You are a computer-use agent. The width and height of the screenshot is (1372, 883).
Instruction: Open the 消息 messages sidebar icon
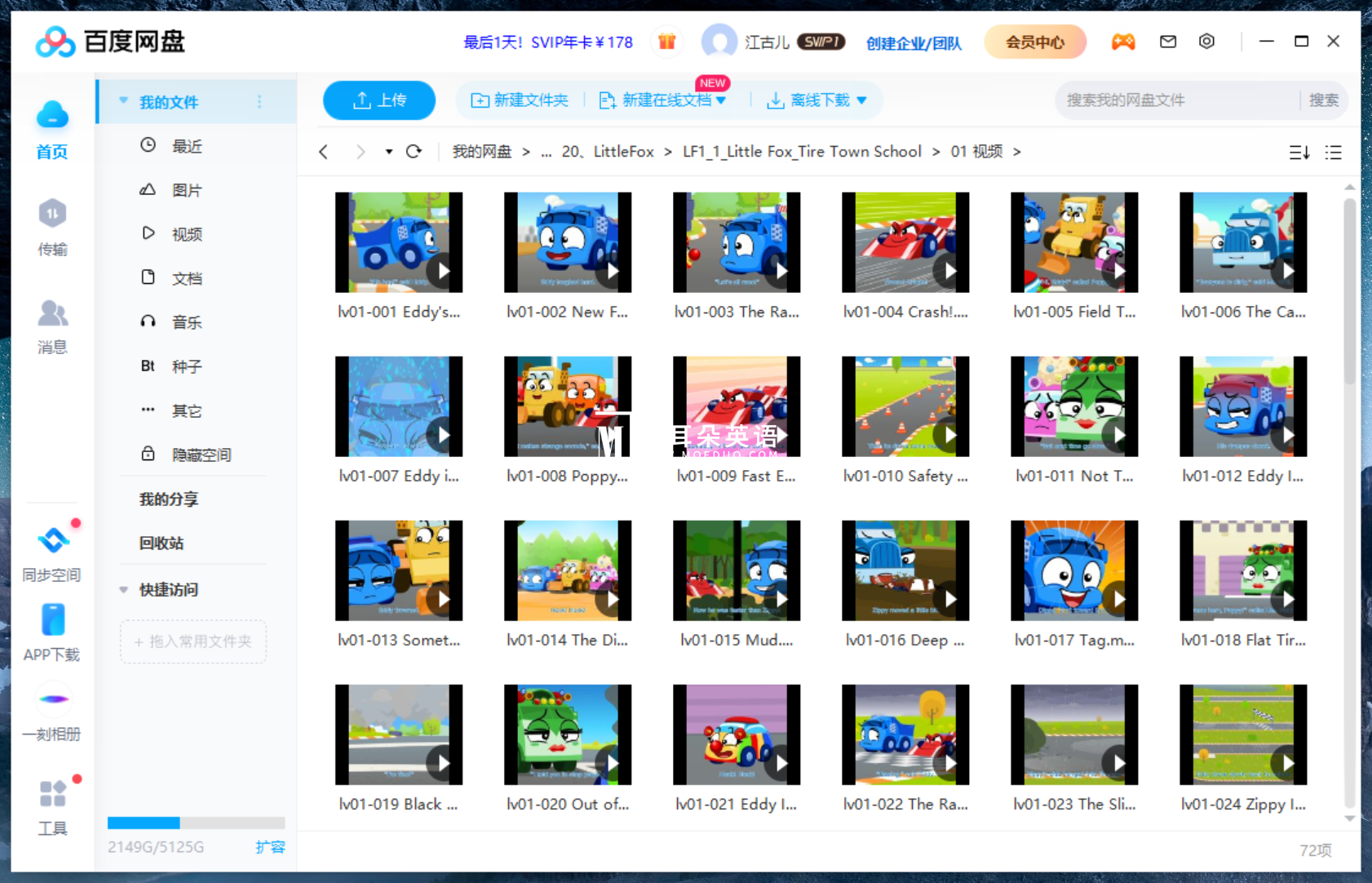[52, 313]
